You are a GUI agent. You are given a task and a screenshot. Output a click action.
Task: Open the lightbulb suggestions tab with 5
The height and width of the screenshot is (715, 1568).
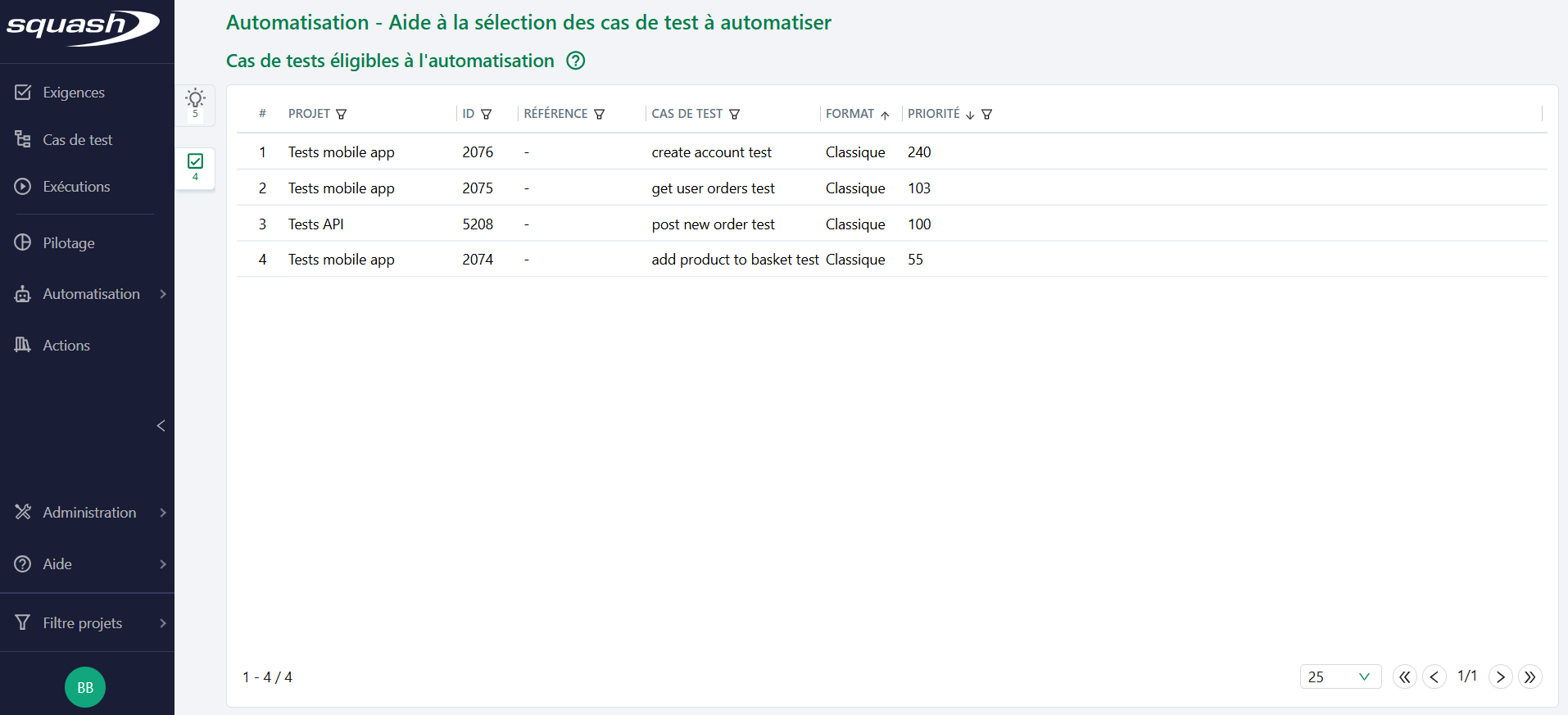195,105
